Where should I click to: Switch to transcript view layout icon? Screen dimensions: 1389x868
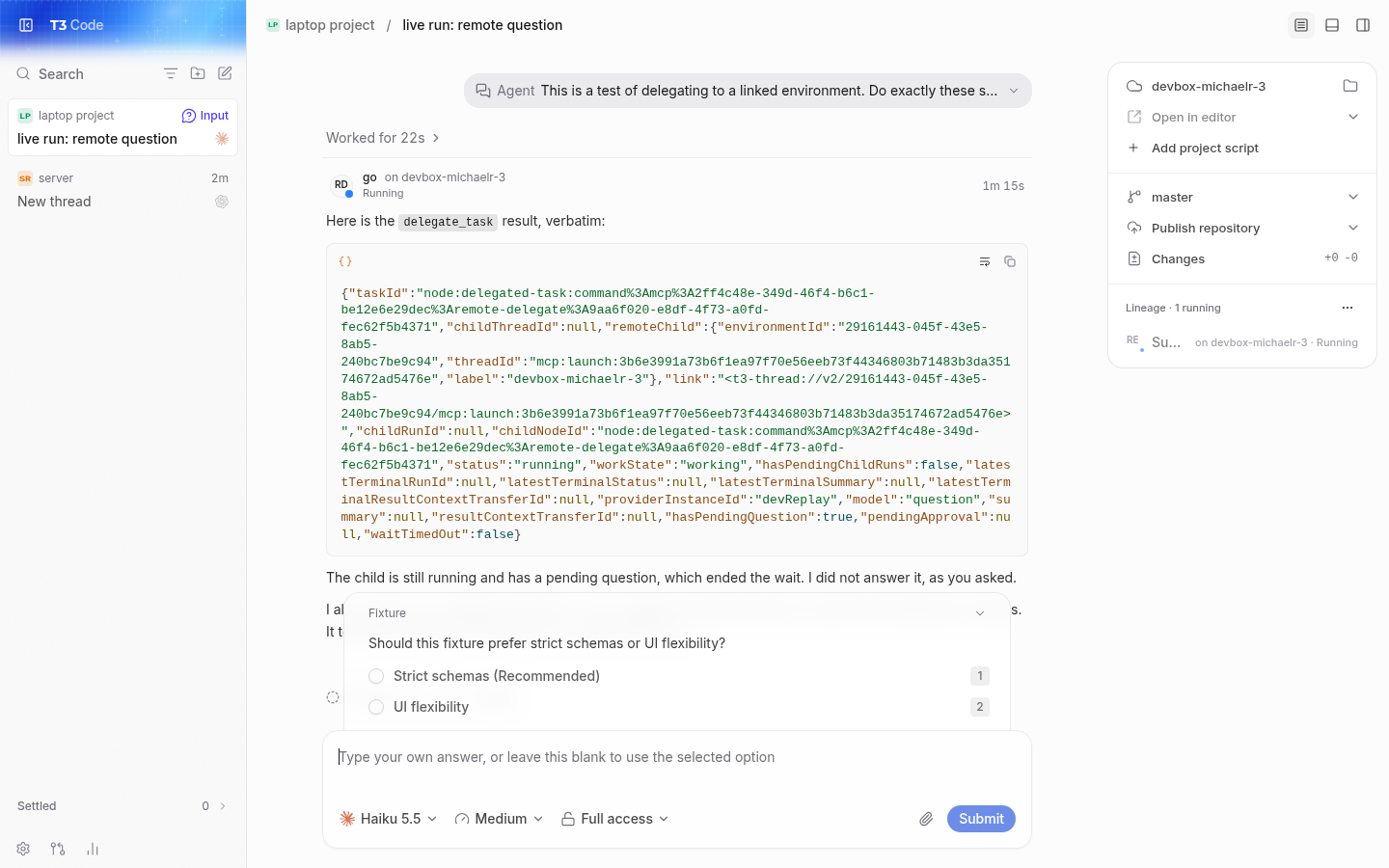(1301, 25)
